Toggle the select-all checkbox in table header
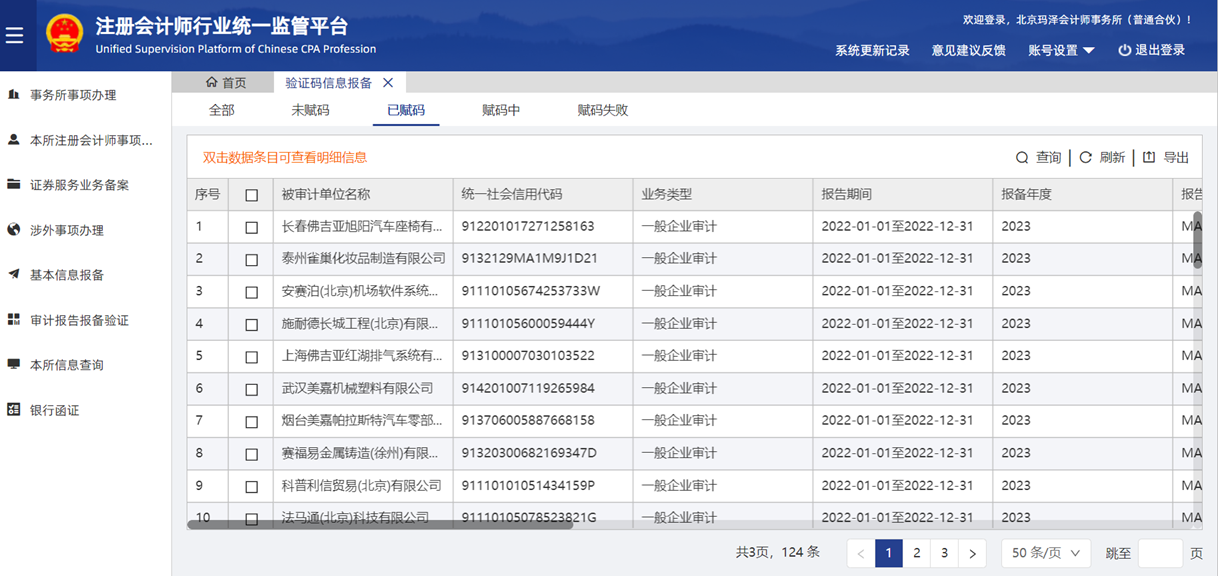The width and height of the screenshot is (1218, 576). [x=251, y=195]
